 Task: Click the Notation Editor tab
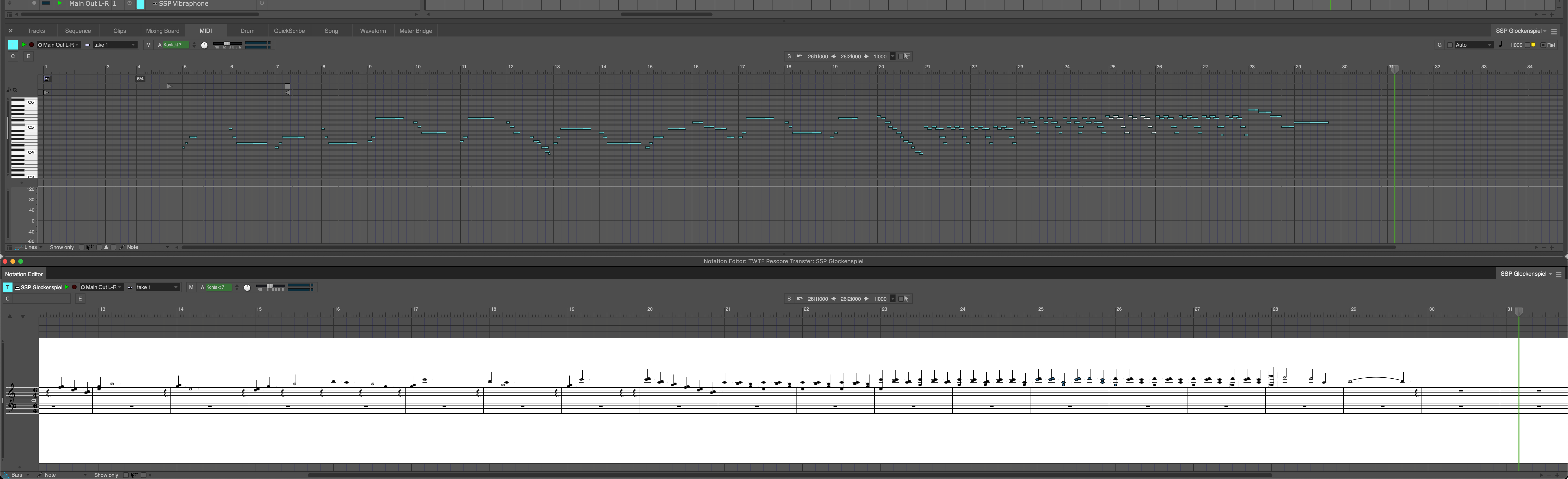24,274
